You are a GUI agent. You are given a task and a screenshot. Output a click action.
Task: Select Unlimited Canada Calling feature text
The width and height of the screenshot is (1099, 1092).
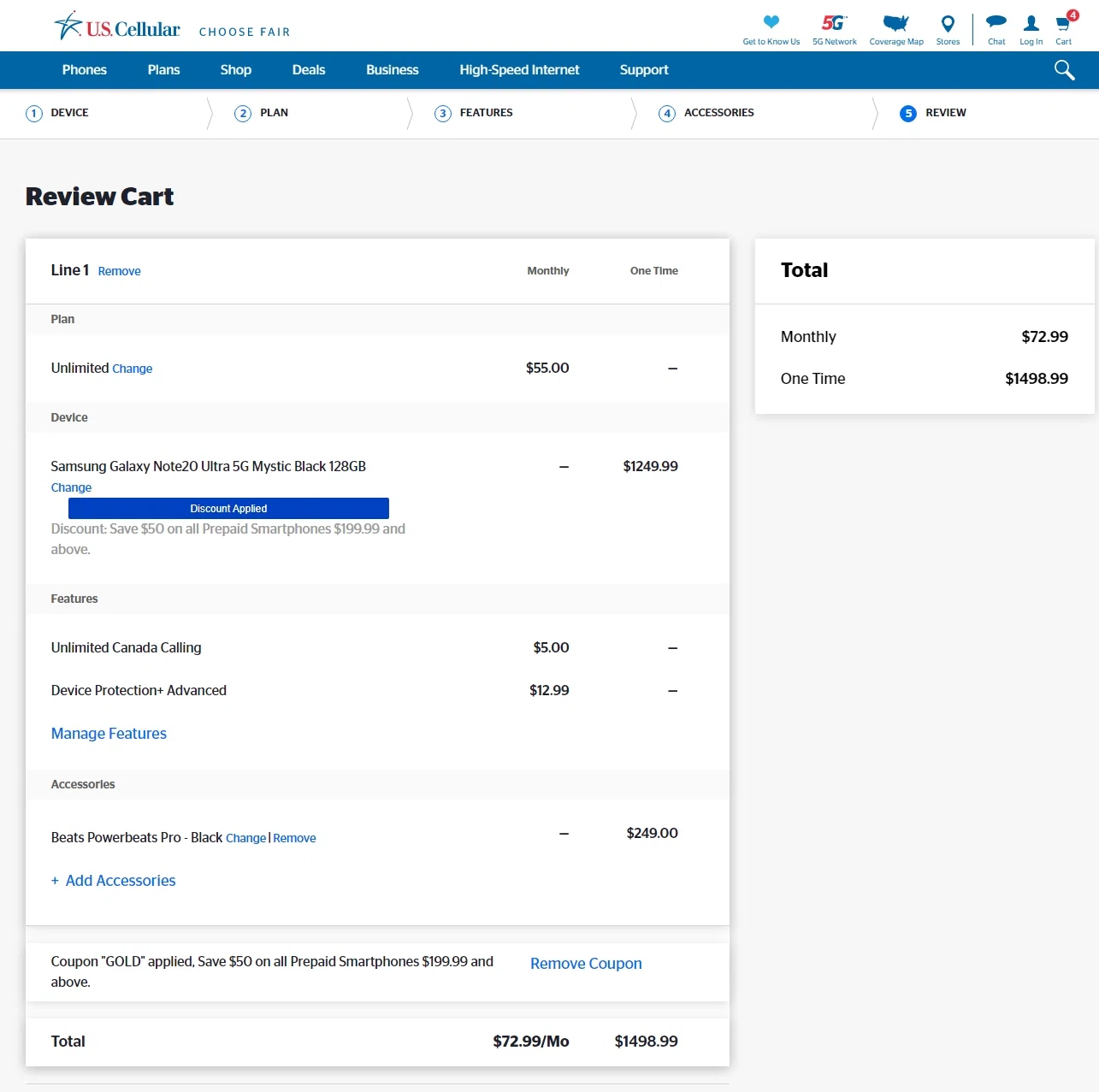pos(126,647)
